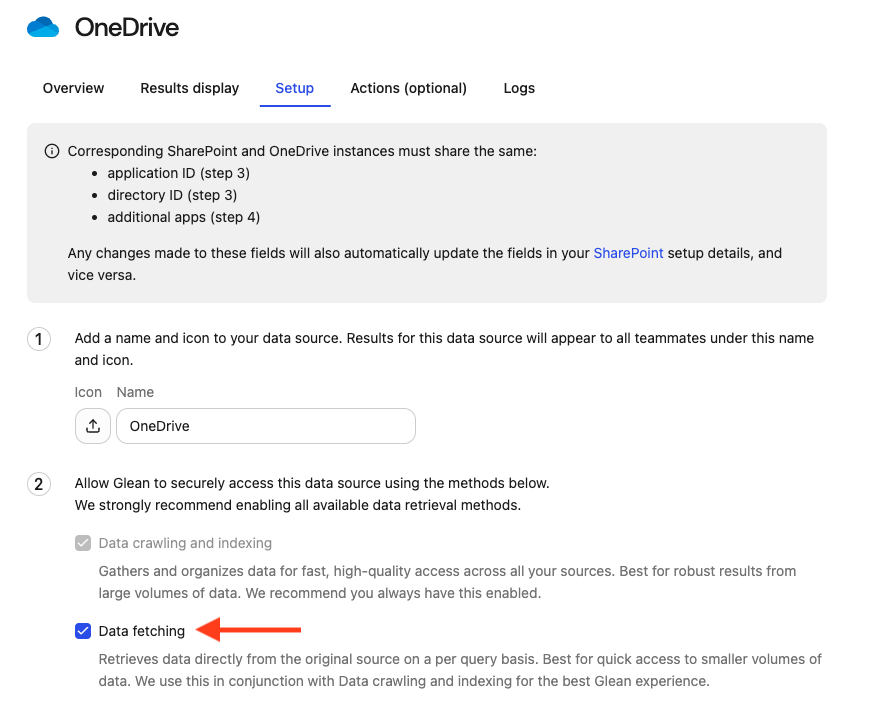Follow the SharePoint link
Image resolution: width=872 pixels, height=722 pixels.
(628, 253)
